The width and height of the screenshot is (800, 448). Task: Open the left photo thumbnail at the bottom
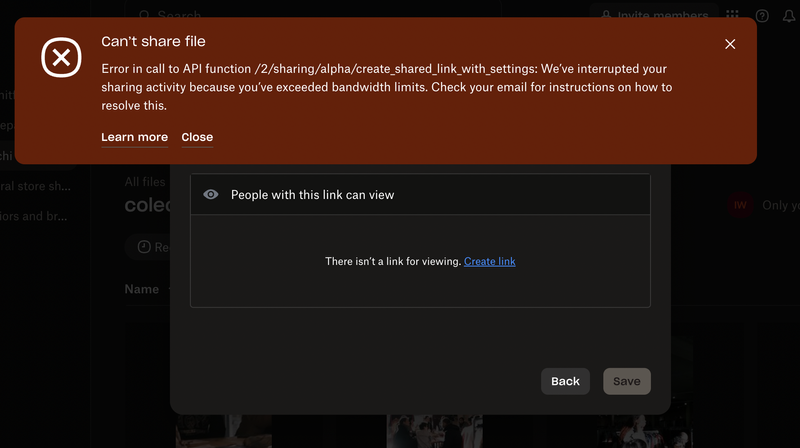point(223,428)
